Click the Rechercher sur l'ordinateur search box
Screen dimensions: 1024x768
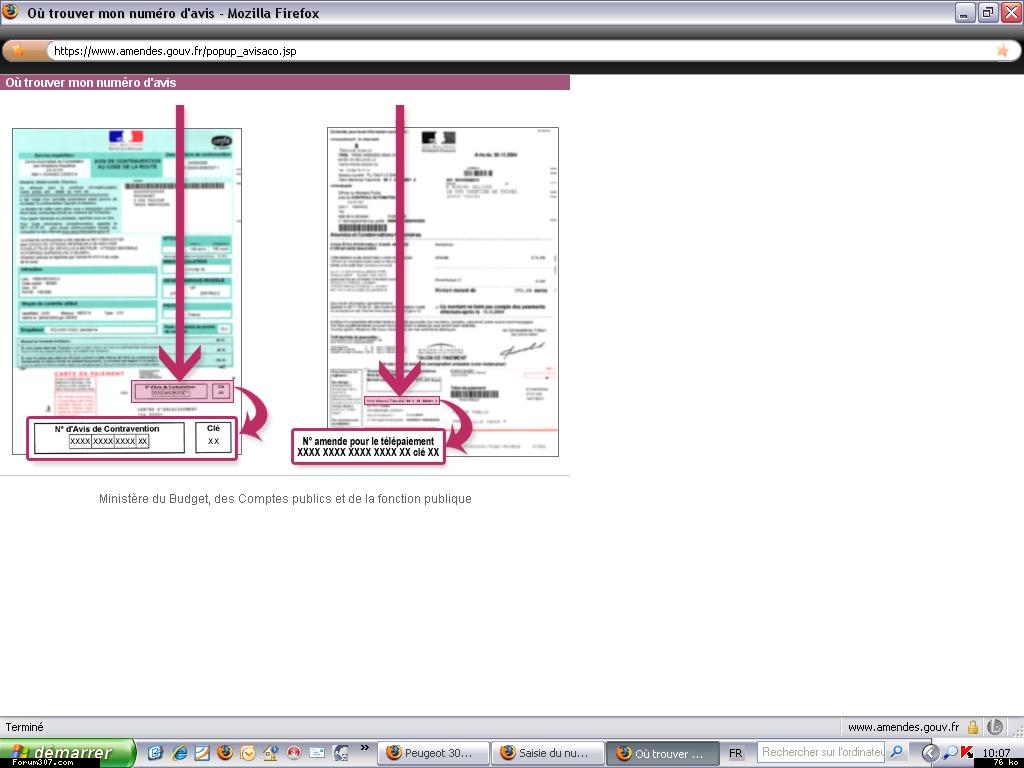tap(821, 752)
